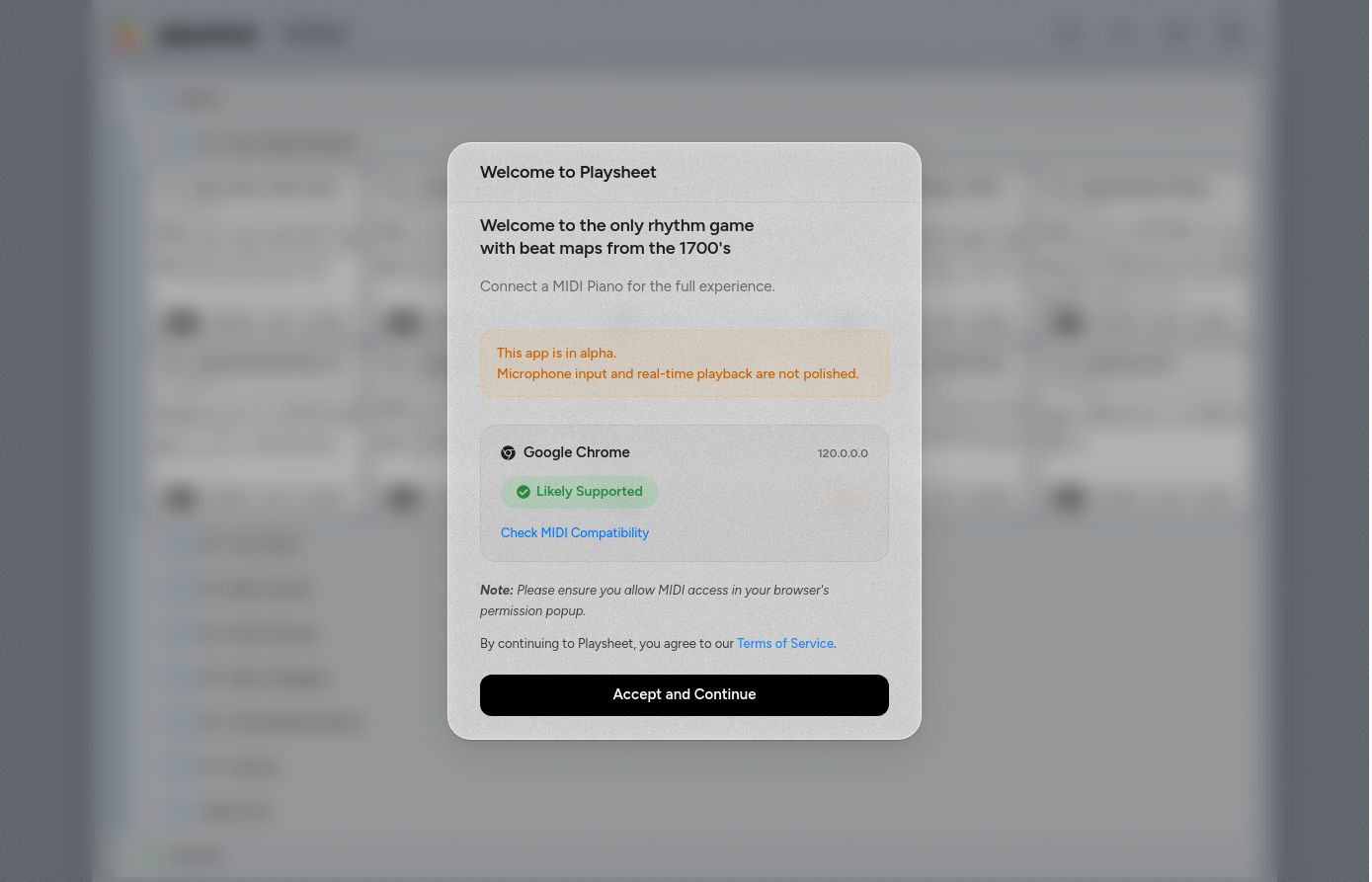Click the microphone input warning sentence
Image resolution: width=1372 pixels, height=882 pixels.
click(x=678, y=374)
